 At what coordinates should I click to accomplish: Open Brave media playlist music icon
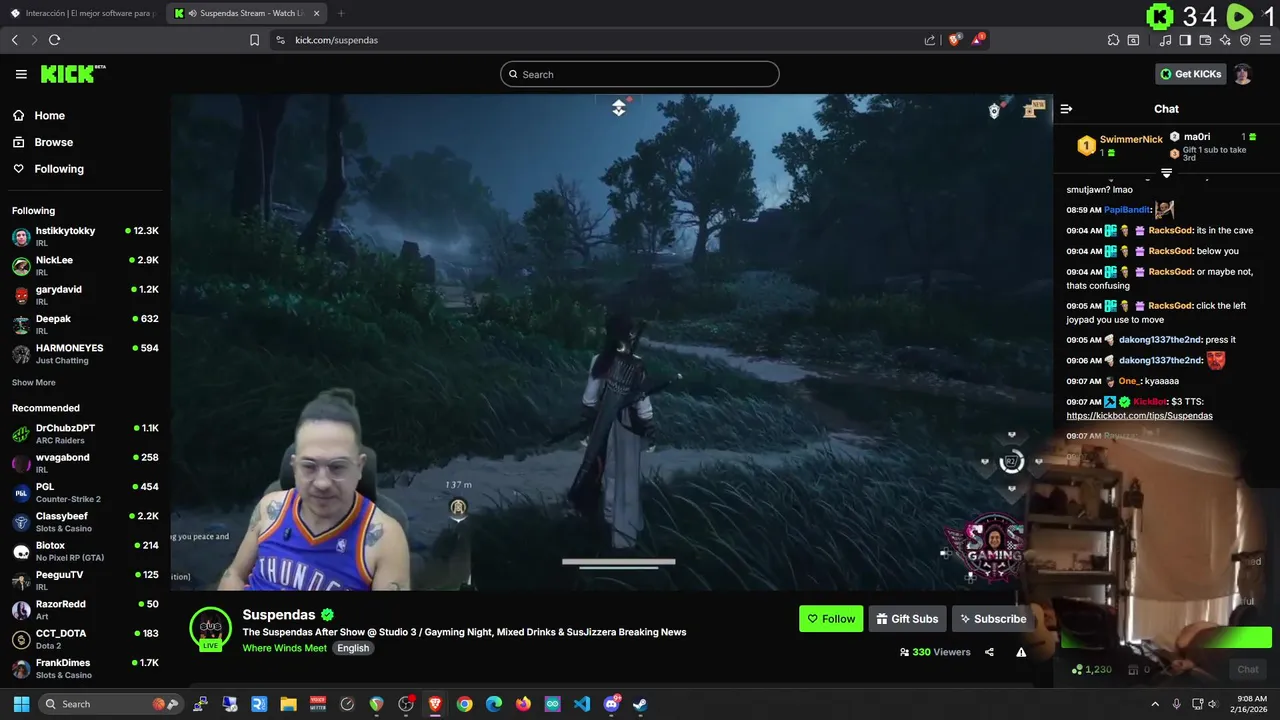1165,40
